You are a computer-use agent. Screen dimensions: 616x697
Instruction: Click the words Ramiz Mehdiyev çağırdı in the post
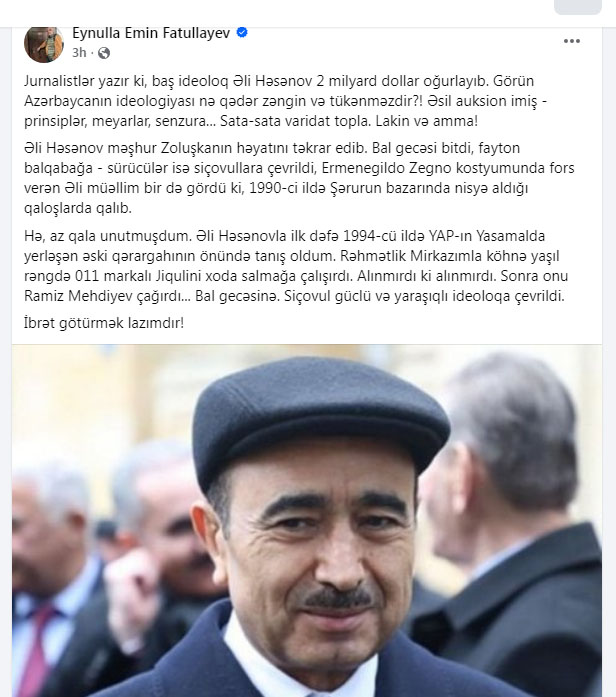coord(107,296)
